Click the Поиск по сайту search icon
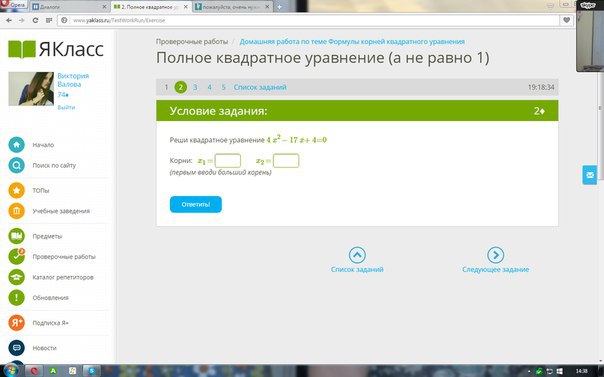This screenshot has height=377, width=604. click(x=17, y=166)
